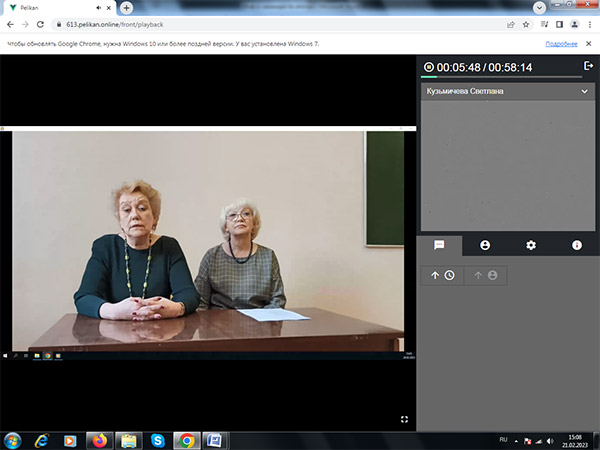Bookmark this page with the star
Image resolution: width=600 pixels, height=450 pixels.
point(526,24)
